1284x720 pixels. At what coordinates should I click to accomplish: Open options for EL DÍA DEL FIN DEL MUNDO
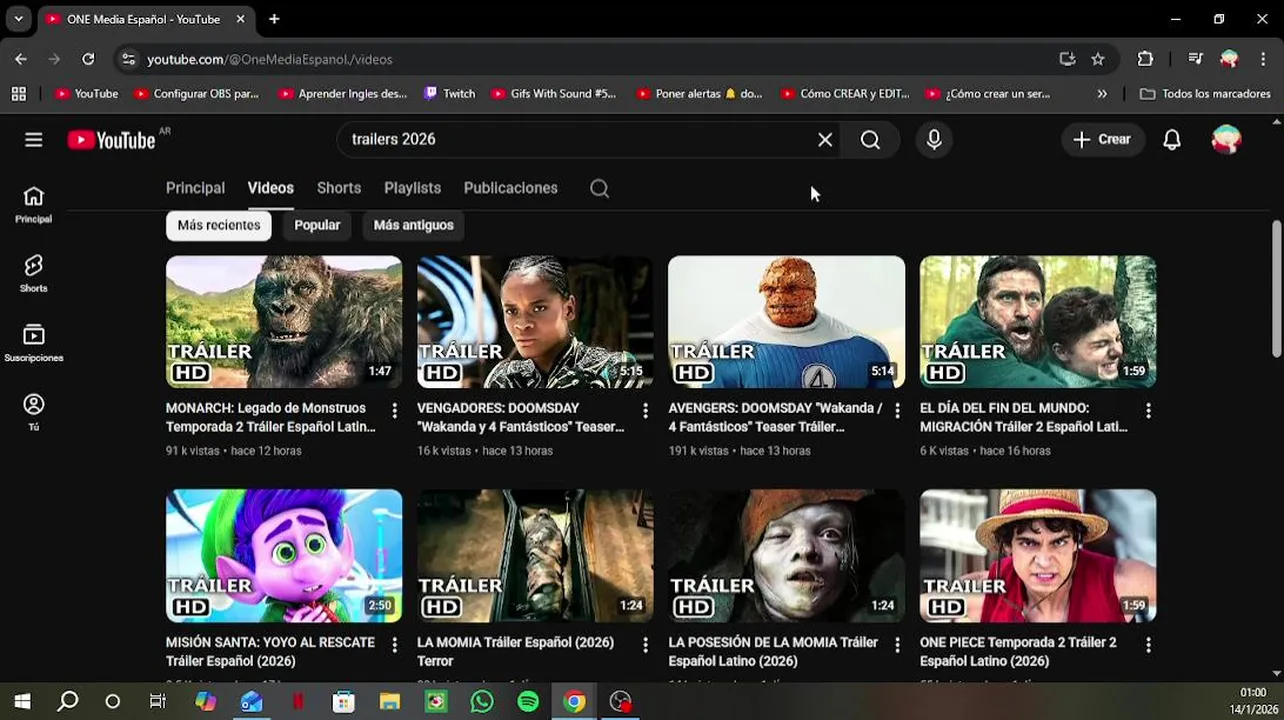[1148, 410]
